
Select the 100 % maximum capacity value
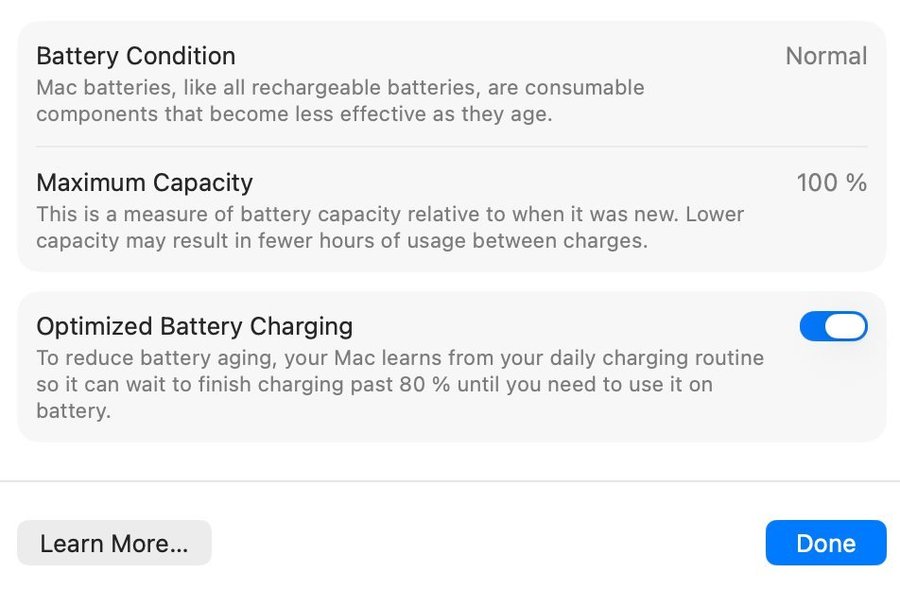coord(831,183)
